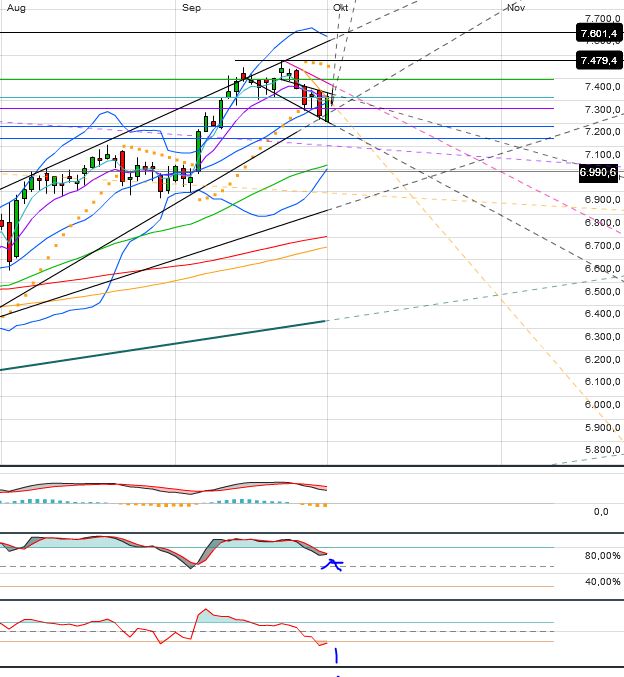Viewport: 624px width, 677px height.
Task: Click the 7.400,0 price axis value
Action: pos(603,87)
